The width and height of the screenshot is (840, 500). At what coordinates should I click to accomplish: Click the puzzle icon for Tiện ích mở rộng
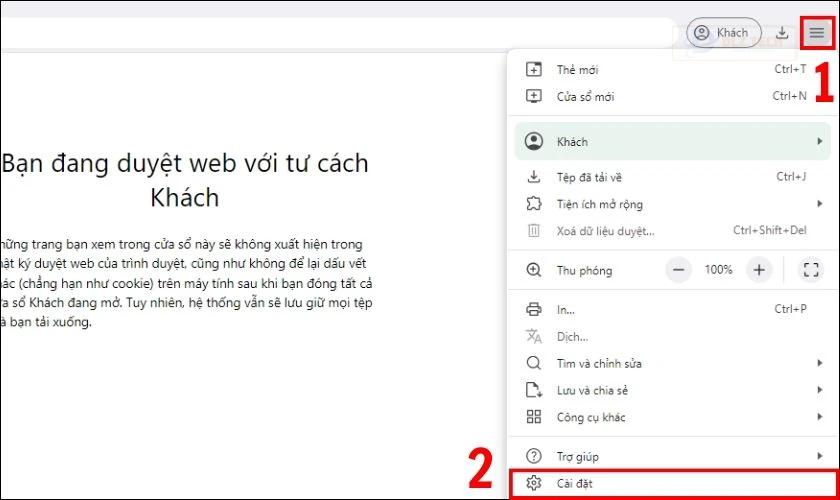point(534,204)
